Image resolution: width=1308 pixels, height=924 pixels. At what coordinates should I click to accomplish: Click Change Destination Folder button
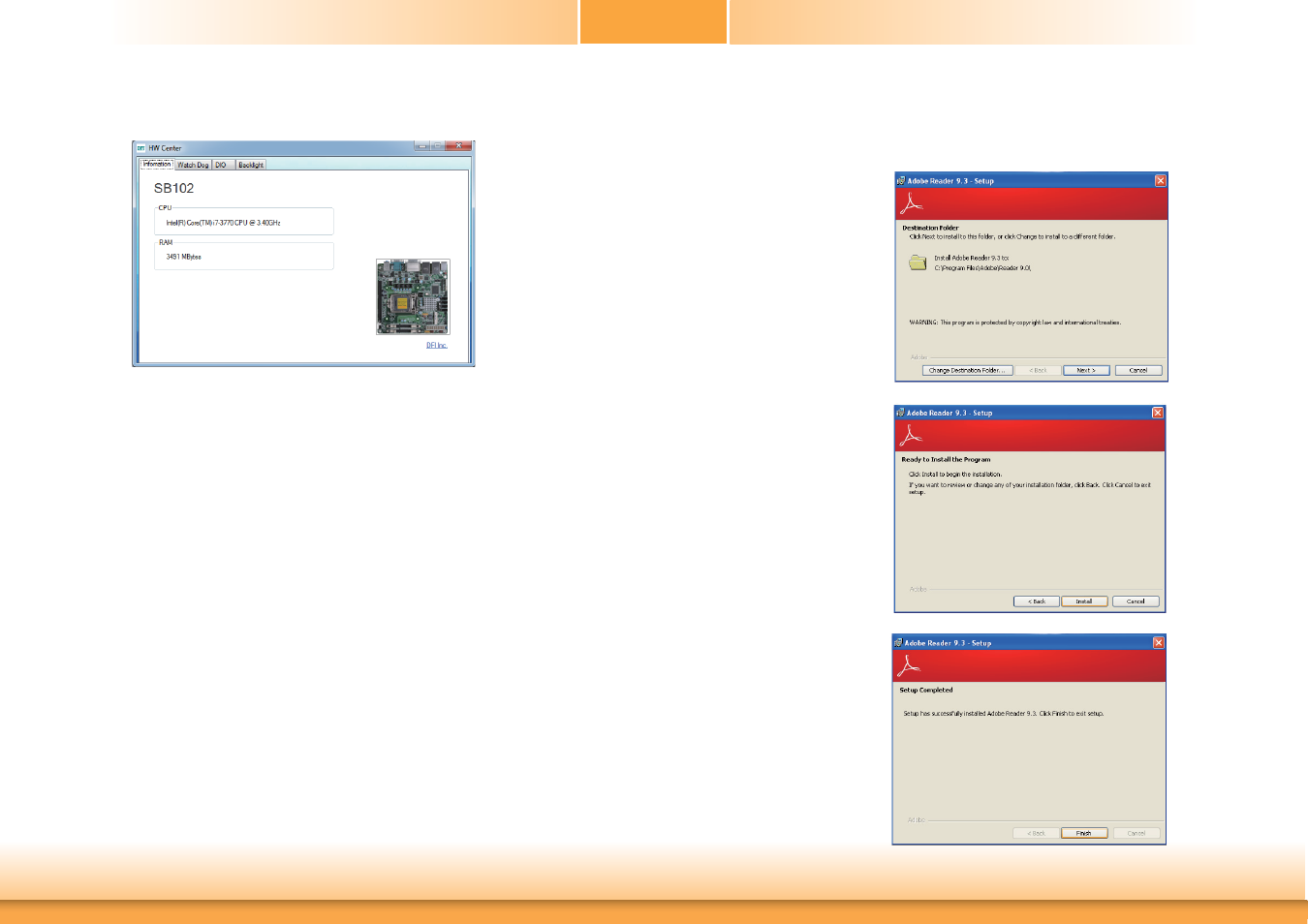(x=967, y=370)
